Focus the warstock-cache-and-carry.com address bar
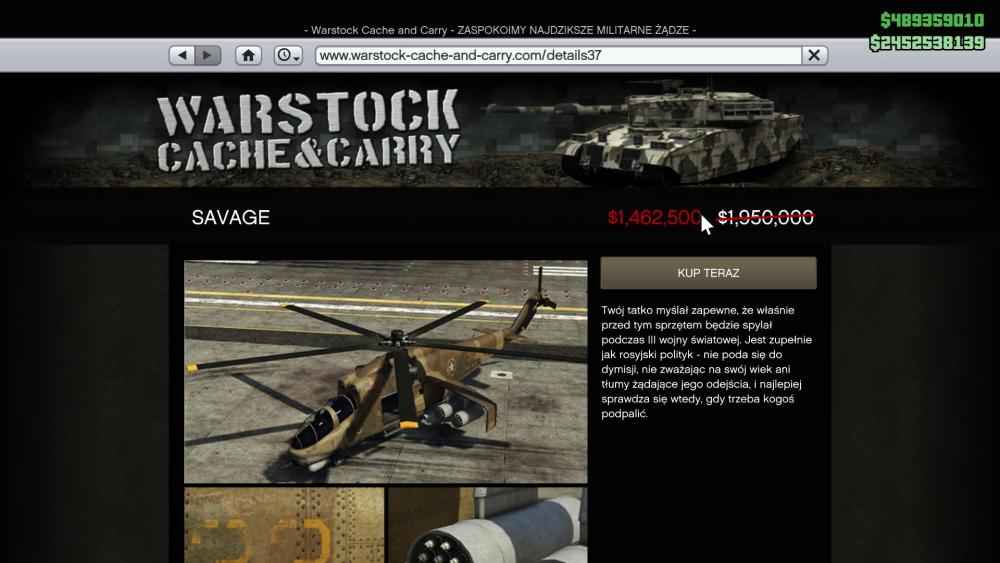 pos(558,55)
